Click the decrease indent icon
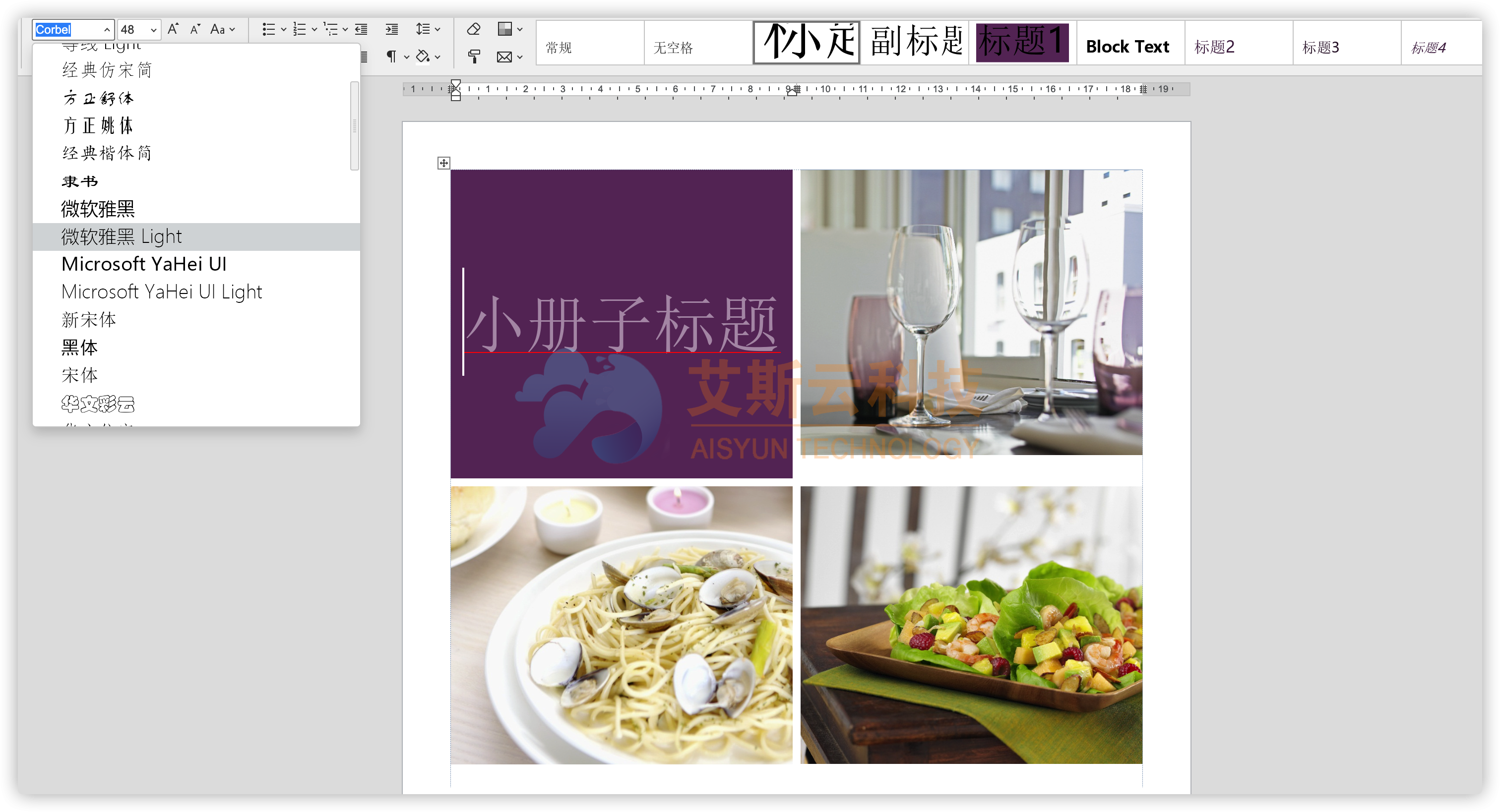 click(362, 29)
